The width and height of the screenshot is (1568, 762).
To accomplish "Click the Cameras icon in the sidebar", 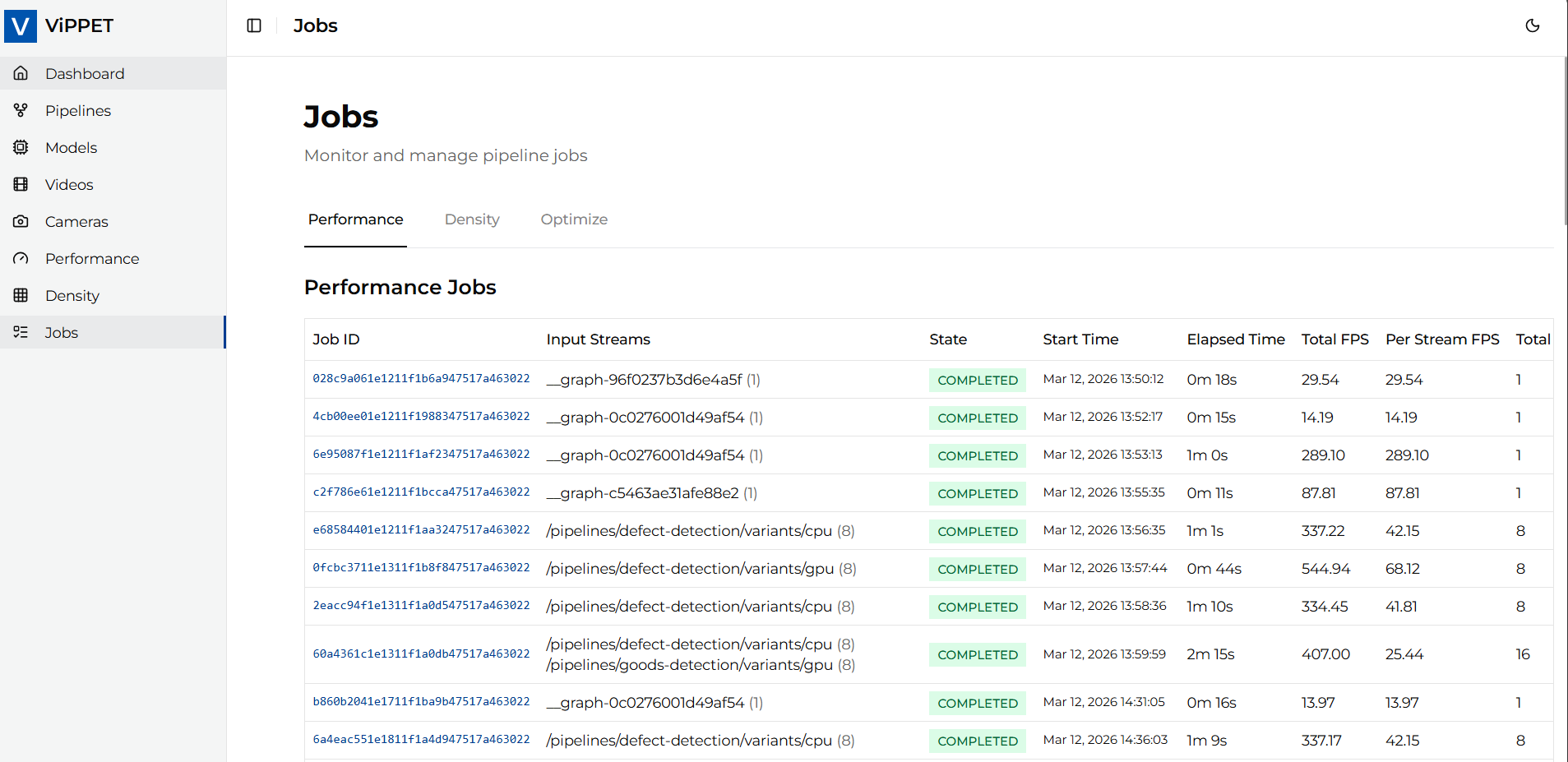I will 21,221.
